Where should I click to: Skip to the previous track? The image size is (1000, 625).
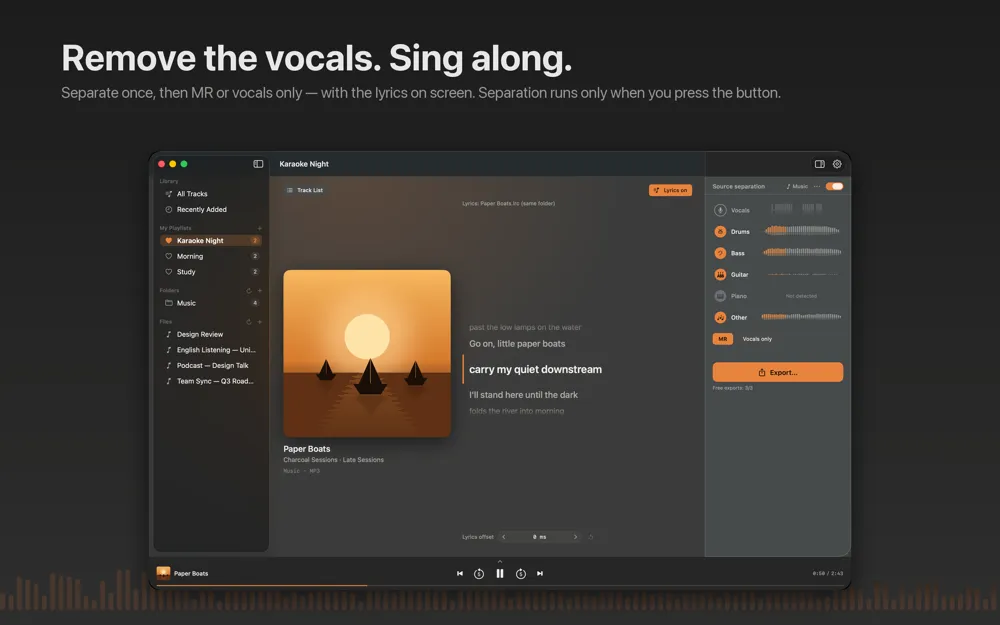coord(460,573)
